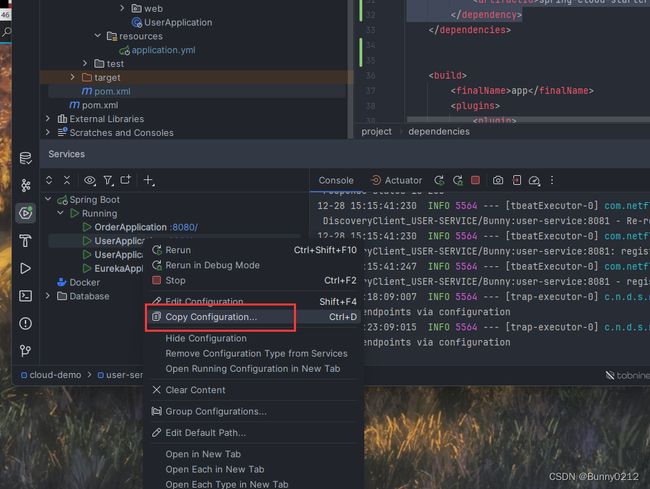Open highlighted user-service pom.xml
Screen dimensions: 650x489
point(112,91)
